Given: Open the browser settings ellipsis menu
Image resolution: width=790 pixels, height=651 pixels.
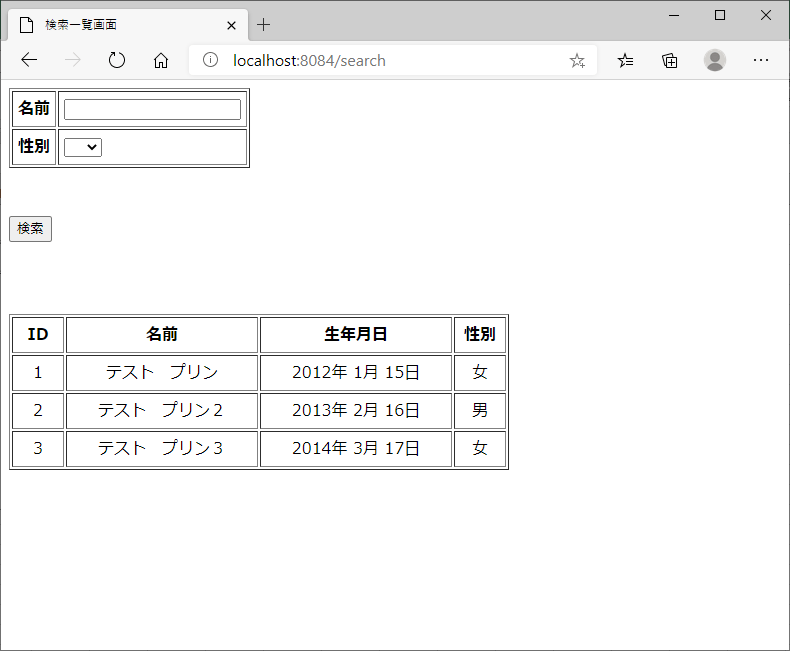Looking at the screenshot, I should [x=761, y=60].
